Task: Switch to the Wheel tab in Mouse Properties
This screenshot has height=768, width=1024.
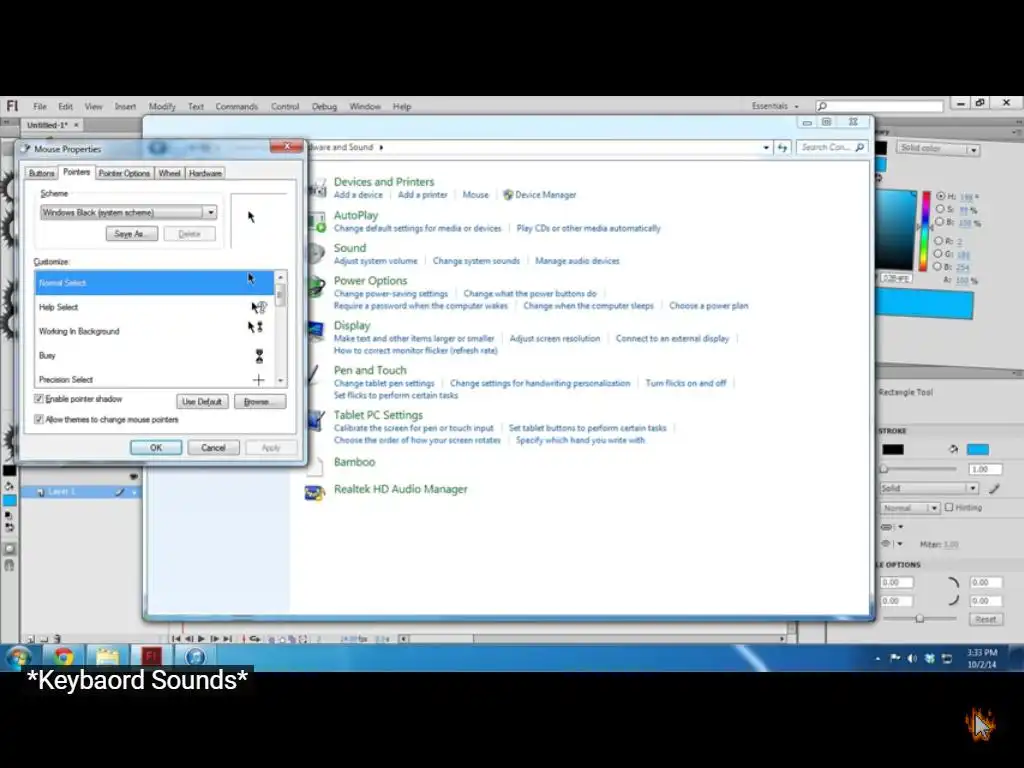Action: 169,173
